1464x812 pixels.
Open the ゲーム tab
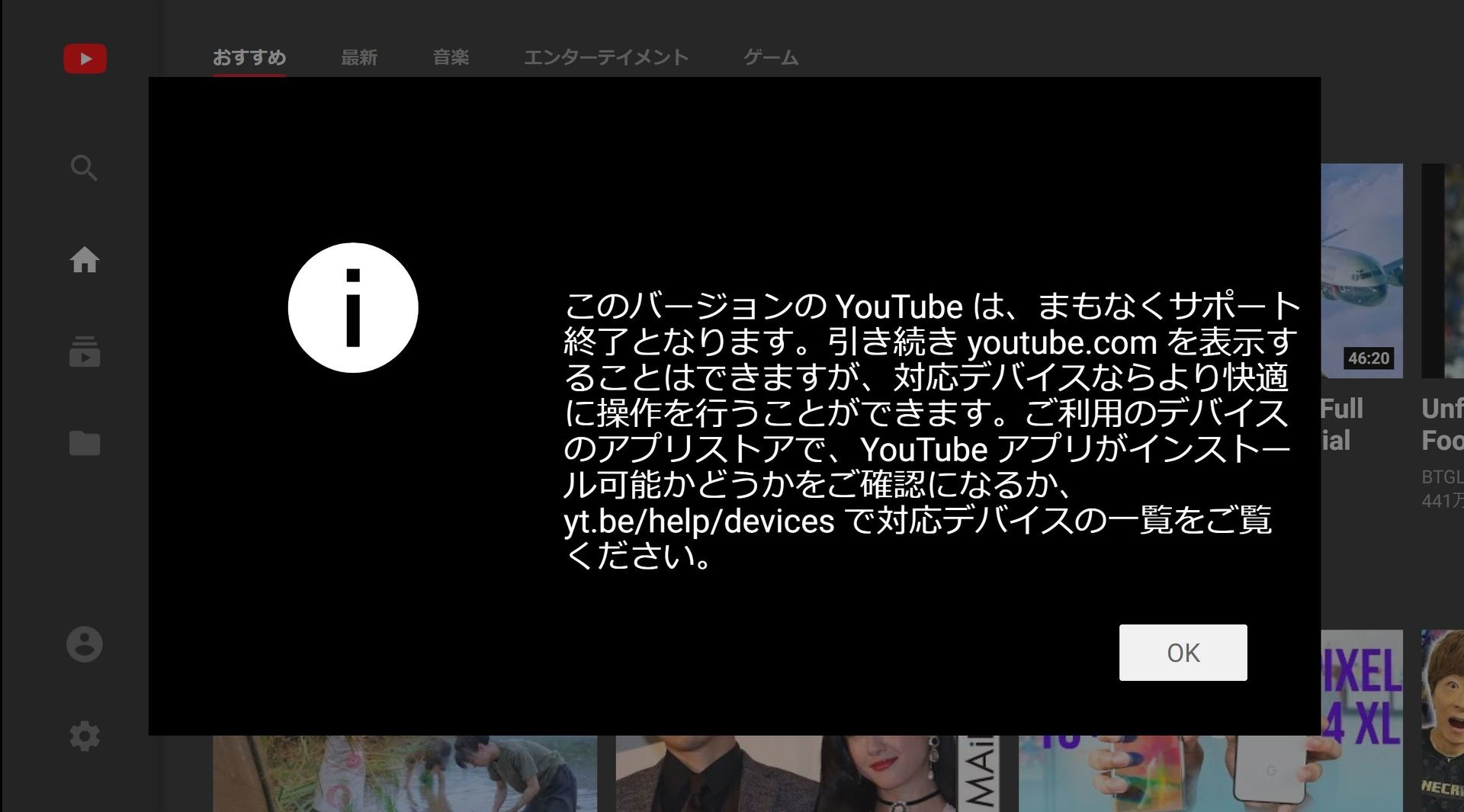pyautogui.click(x=771, y=57)
